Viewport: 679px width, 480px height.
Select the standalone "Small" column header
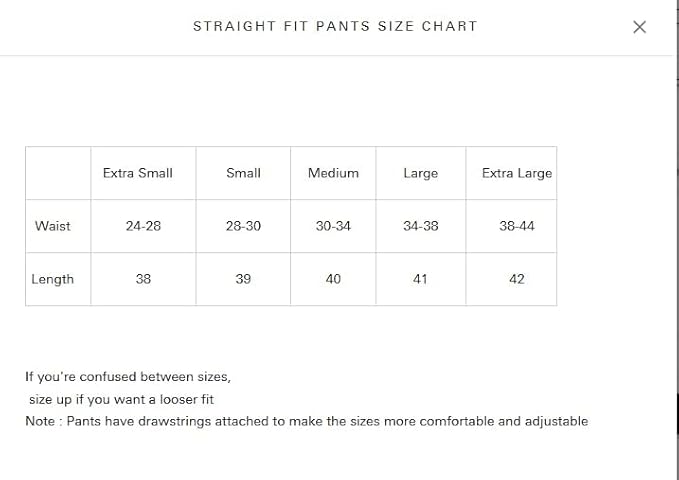pyautogui.click(x=243, y=173)
